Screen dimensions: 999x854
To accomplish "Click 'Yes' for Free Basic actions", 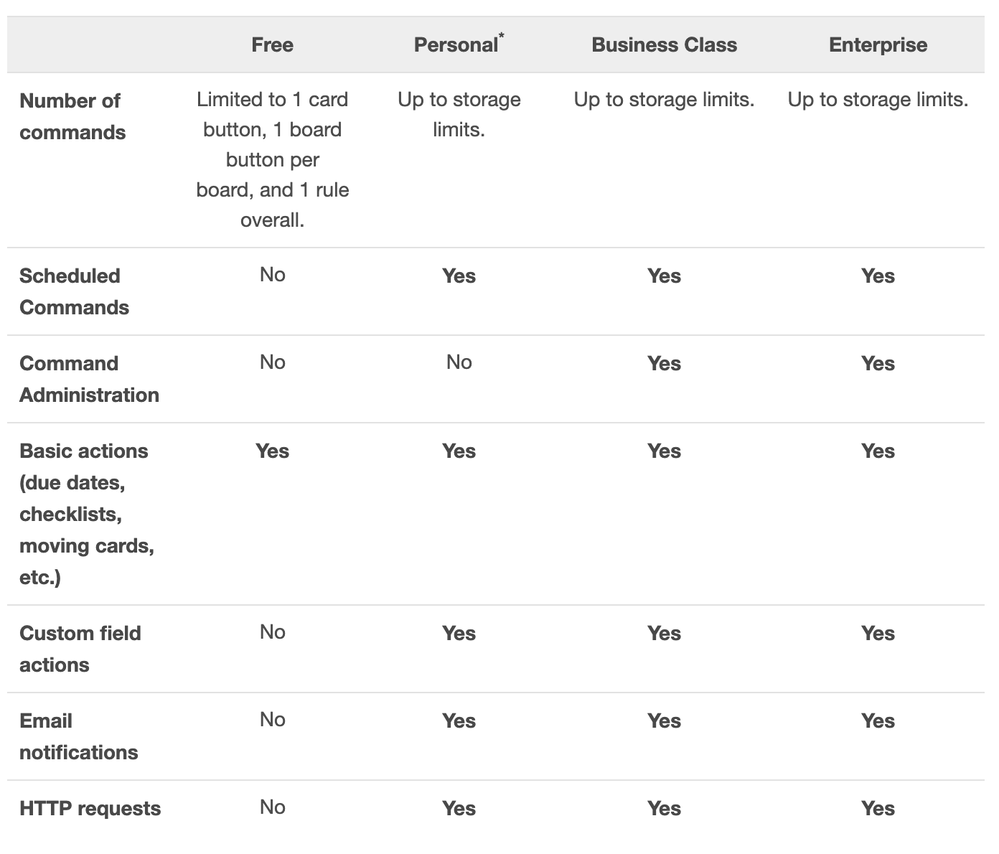I will (x=272, y=451).
